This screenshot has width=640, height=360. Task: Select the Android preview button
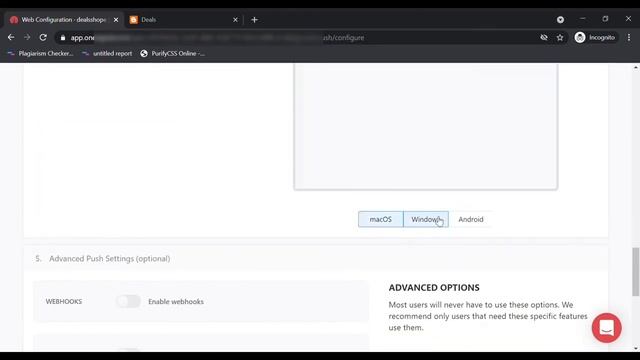point(471,219)
